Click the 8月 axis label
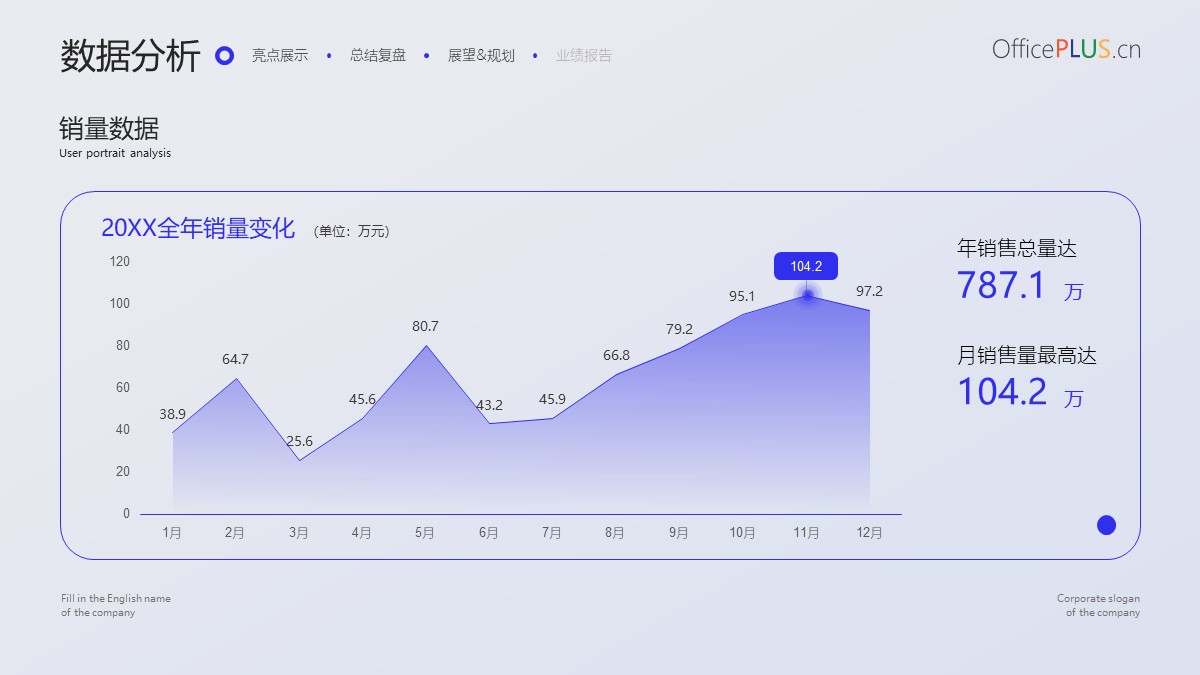 pos(616,533)
